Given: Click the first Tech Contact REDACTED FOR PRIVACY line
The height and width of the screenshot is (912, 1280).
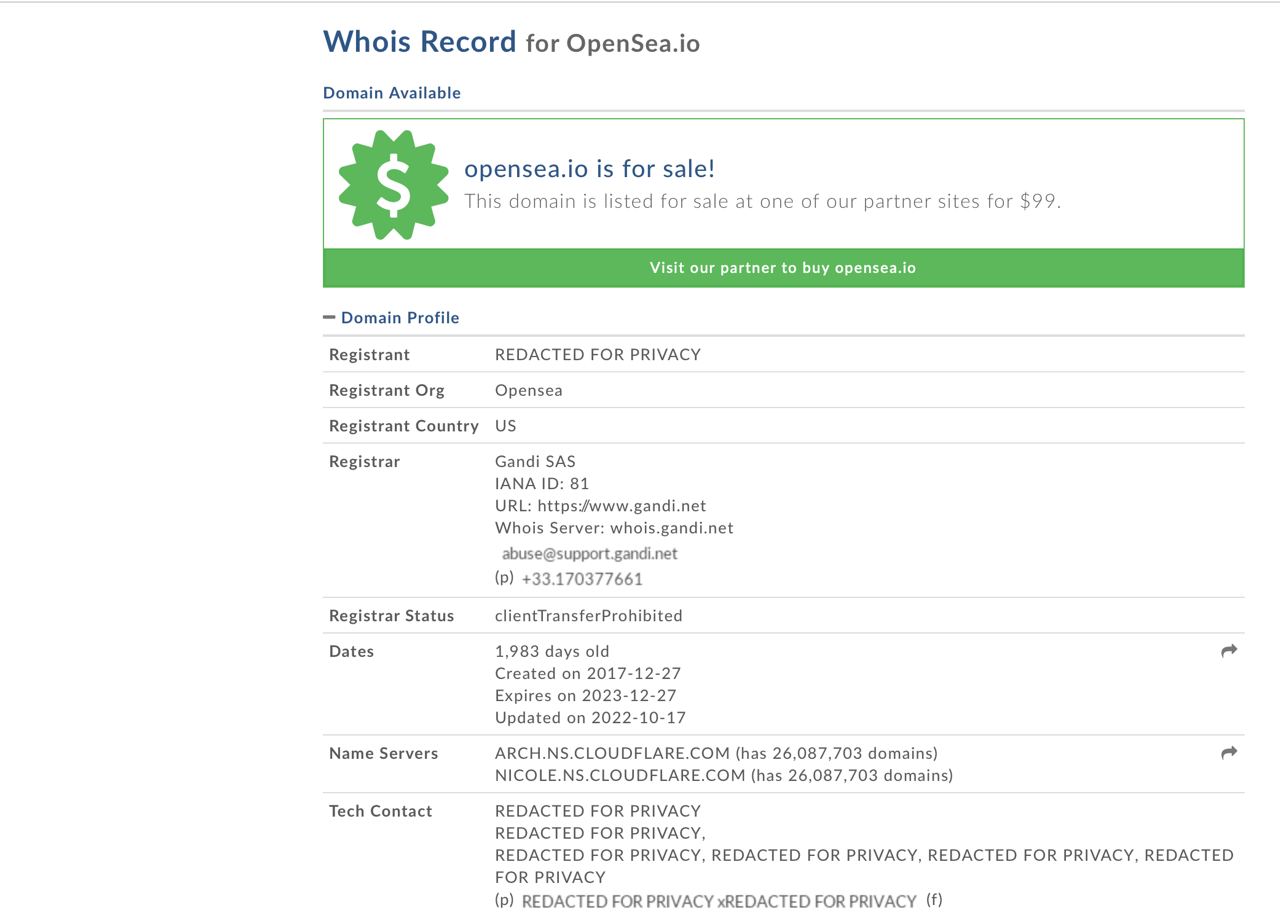Looking at the screenshot, I should (598, 811).
